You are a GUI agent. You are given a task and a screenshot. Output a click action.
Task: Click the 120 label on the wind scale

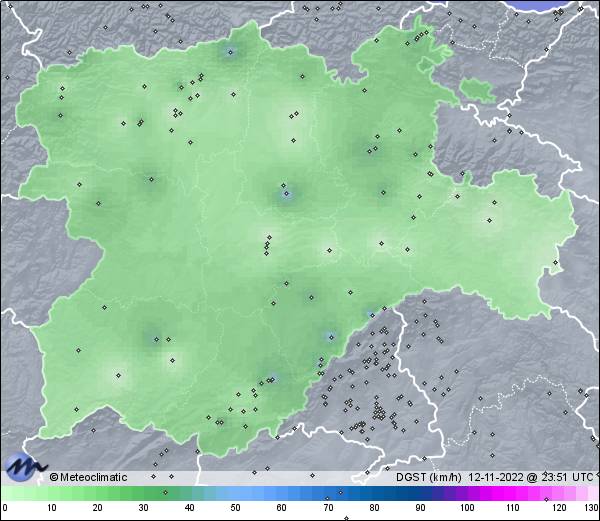click(x=559, y=508)
